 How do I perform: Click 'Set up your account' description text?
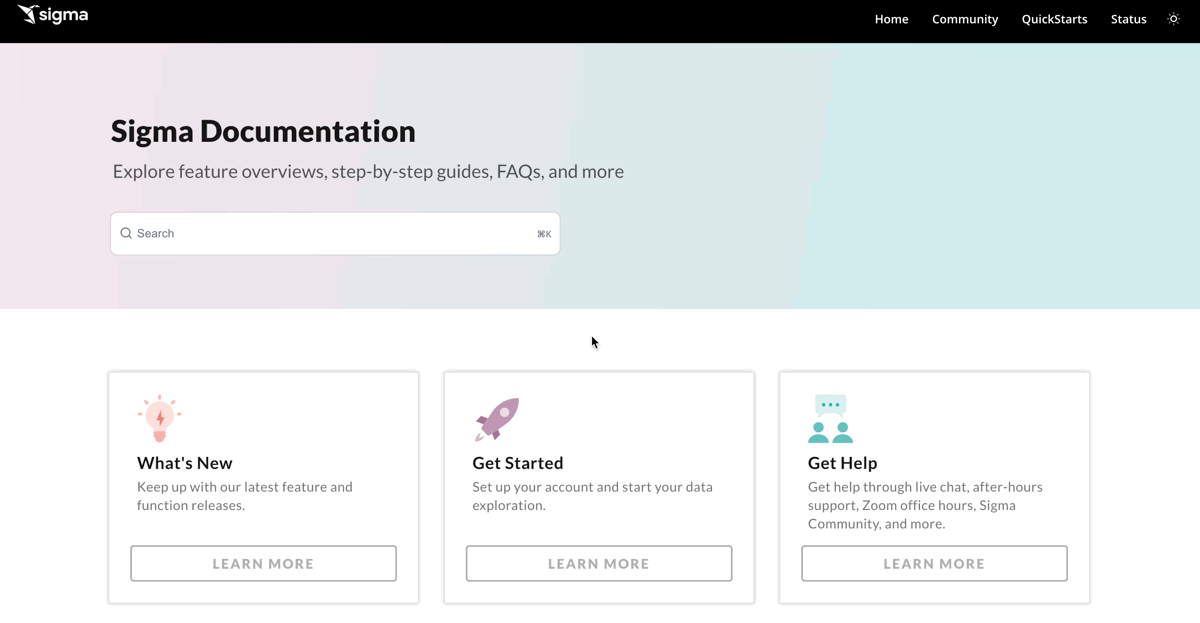[592, 496]
